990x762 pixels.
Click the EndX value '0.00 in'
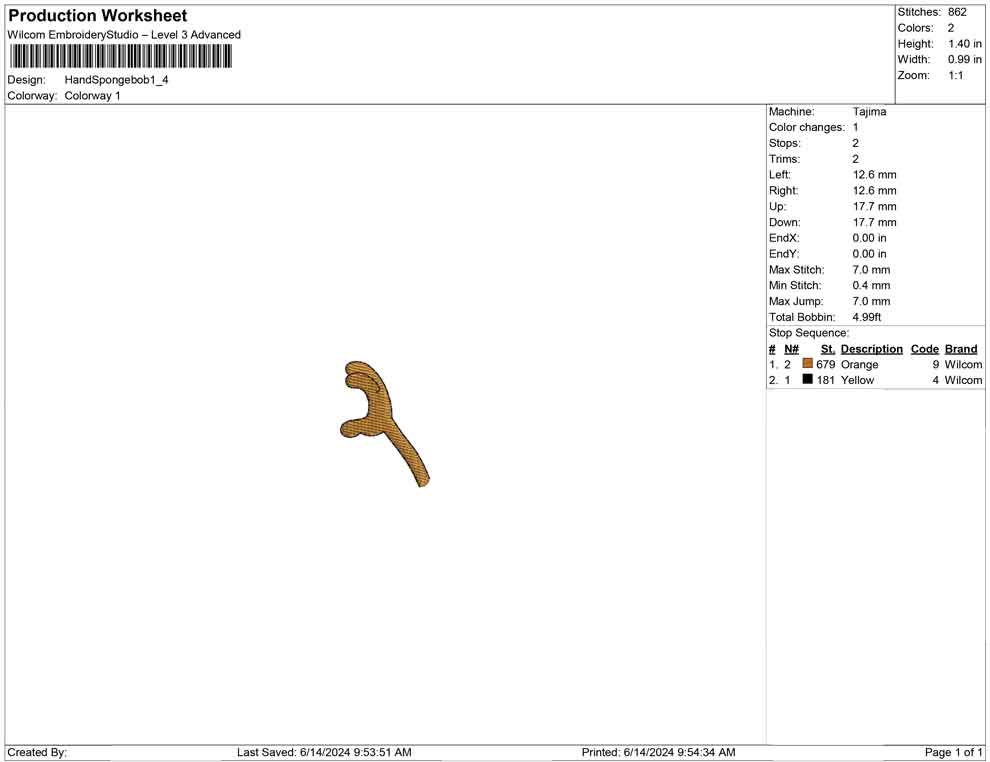click(x=869, y=238)
